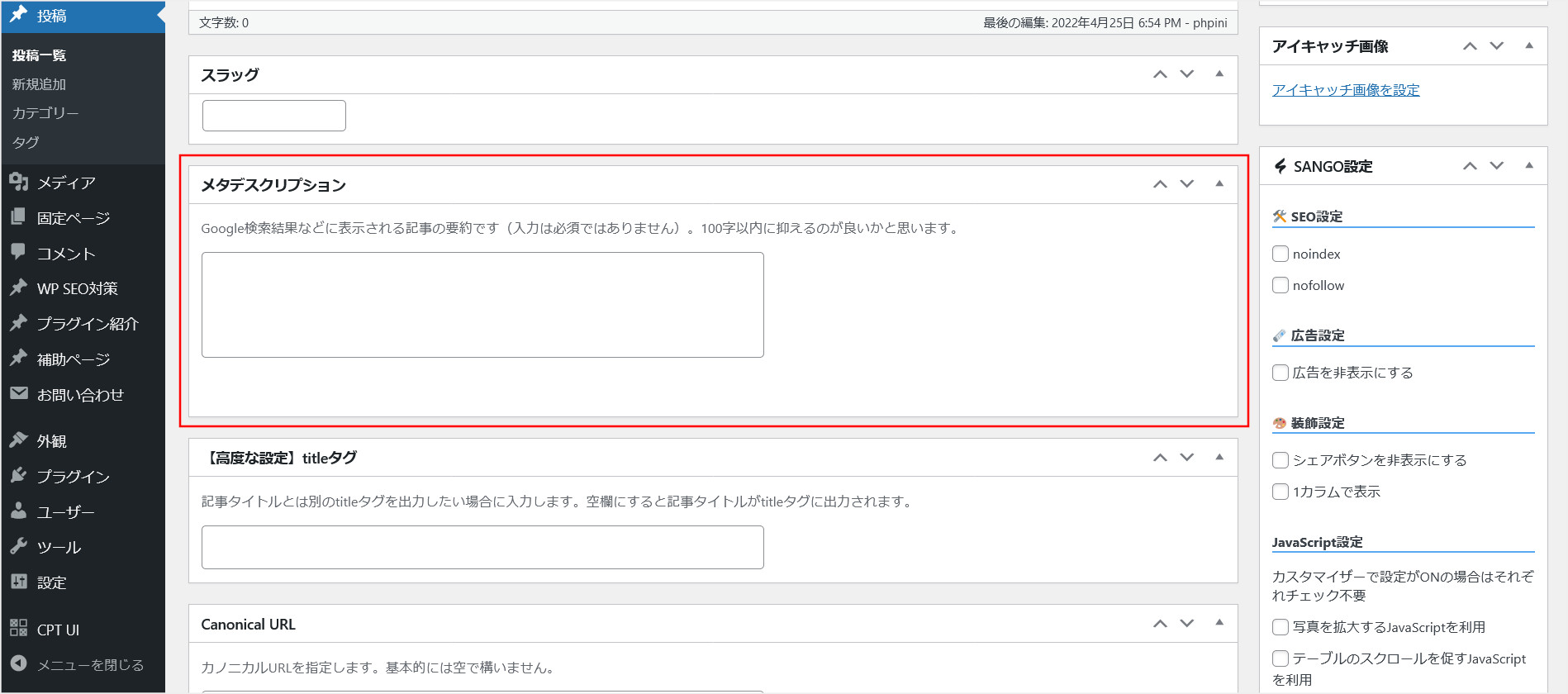Click inside the meta description text area
The image size is (1568, 694).
click(x=482, y=305)
